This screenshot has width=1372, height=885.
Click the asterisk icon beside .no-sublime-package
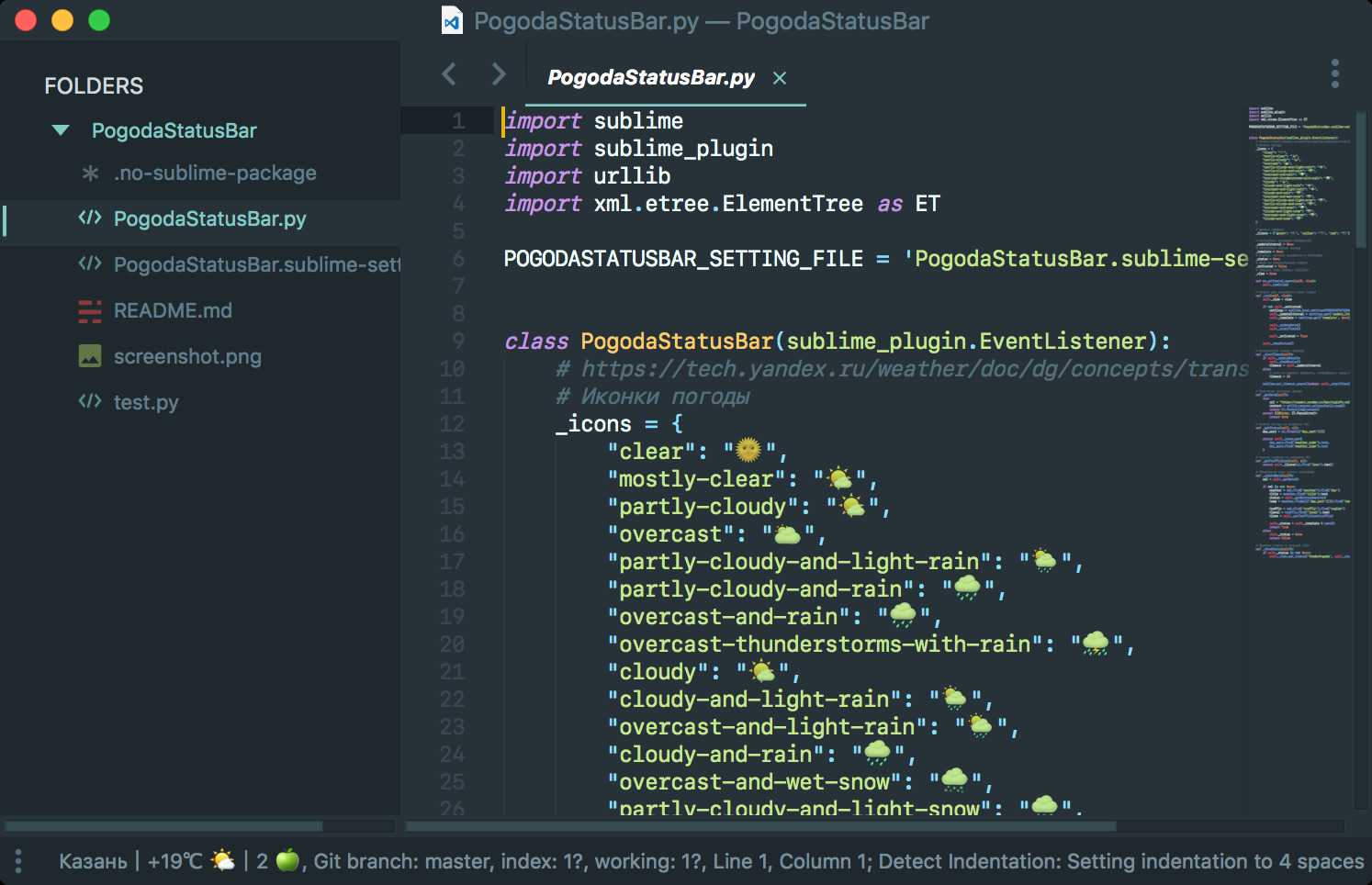(90, 173)
